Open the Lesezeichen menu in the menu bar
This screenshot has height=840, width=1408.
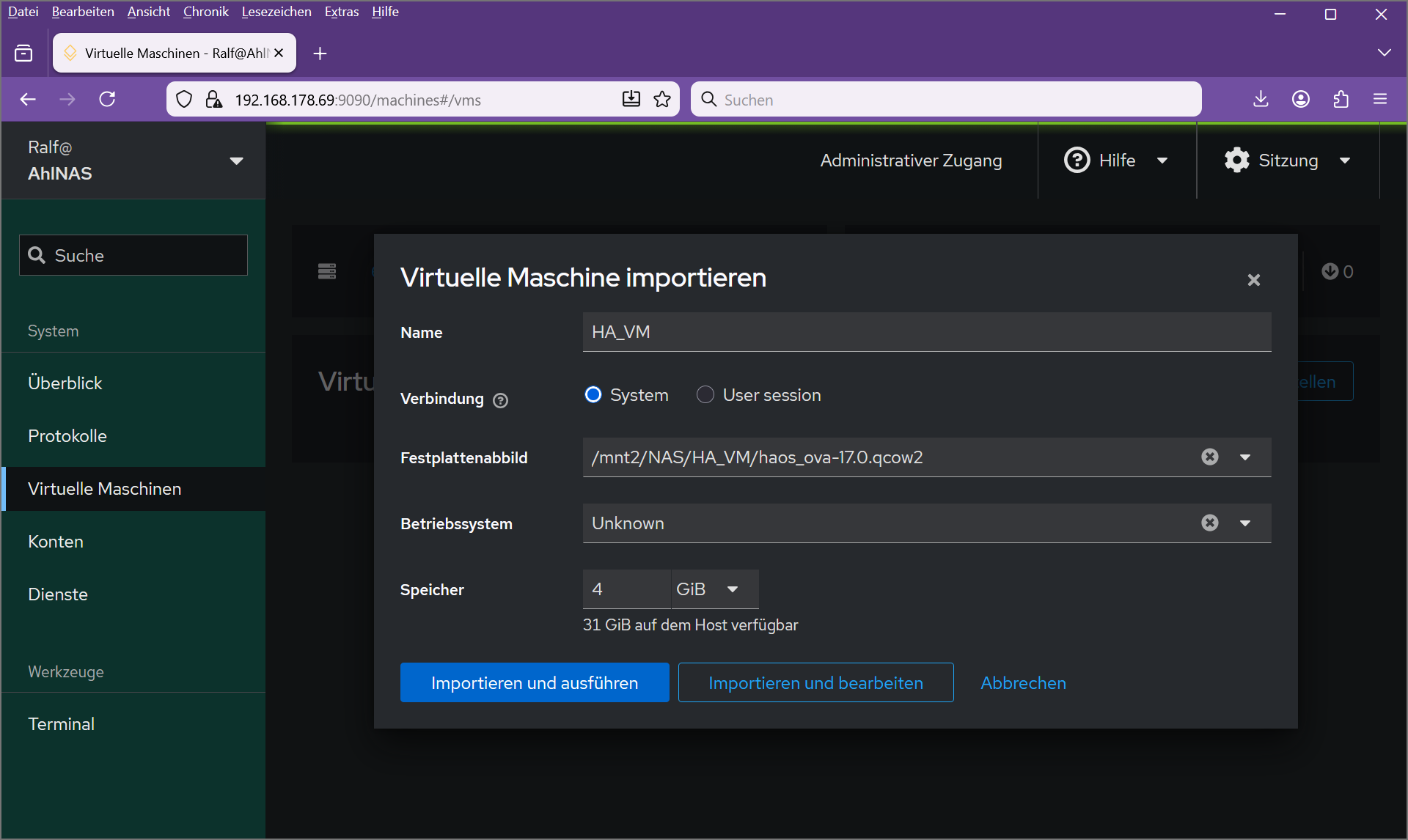click(x=276, y=12)
